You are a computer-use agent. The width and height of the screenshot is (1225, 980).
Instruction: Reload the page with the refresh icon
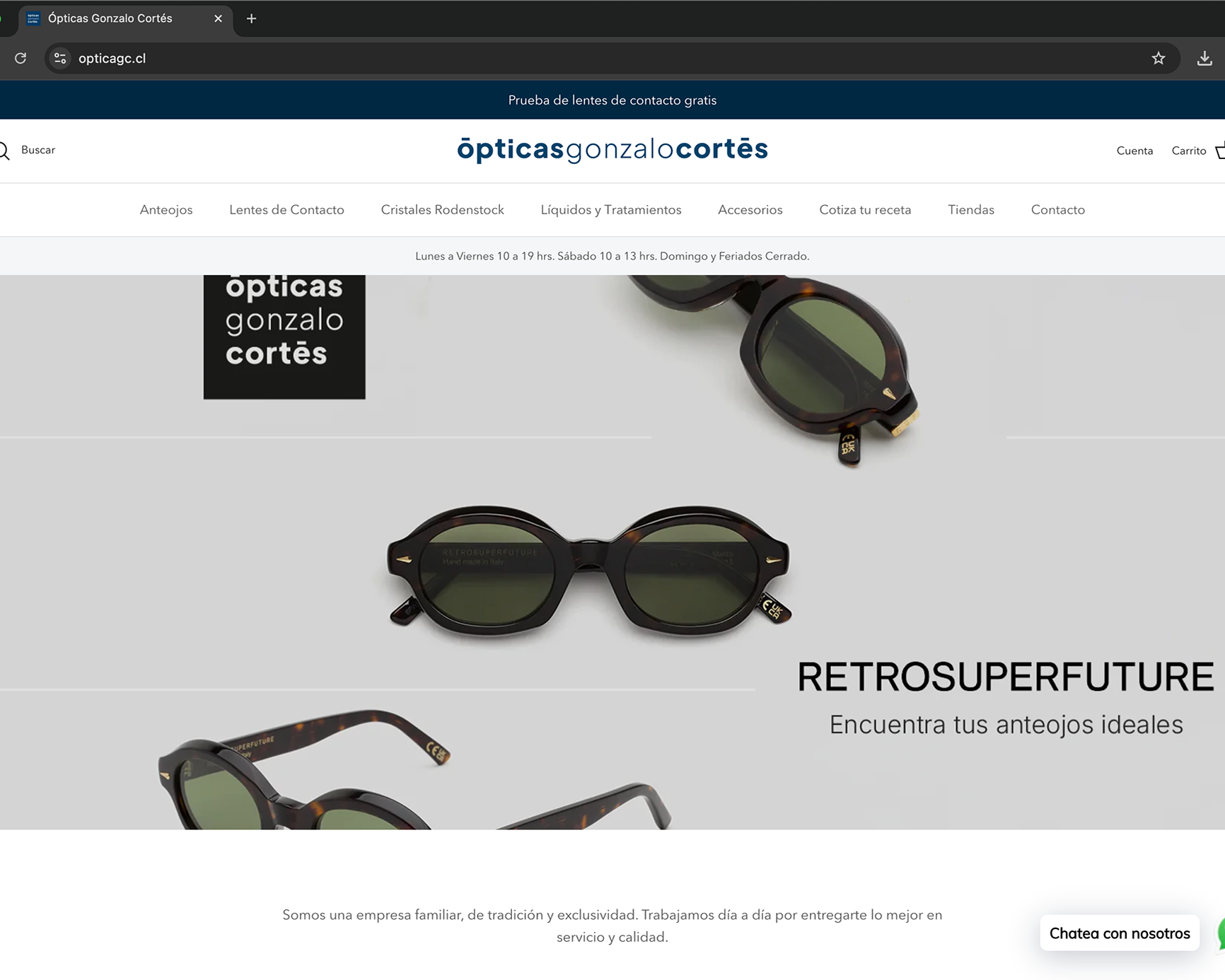coord(21,58)
